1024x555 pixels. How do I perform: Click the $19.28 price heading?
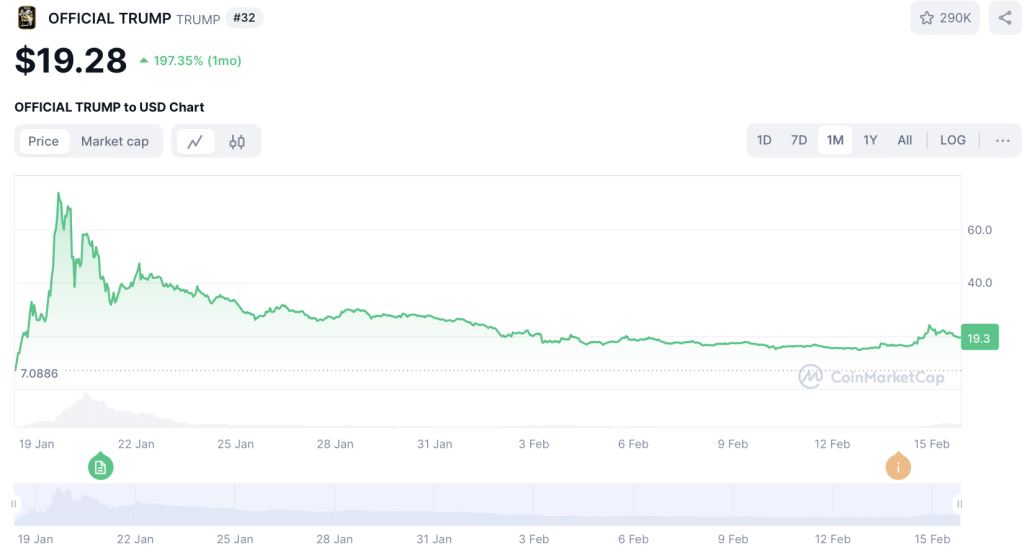point(71,61)
